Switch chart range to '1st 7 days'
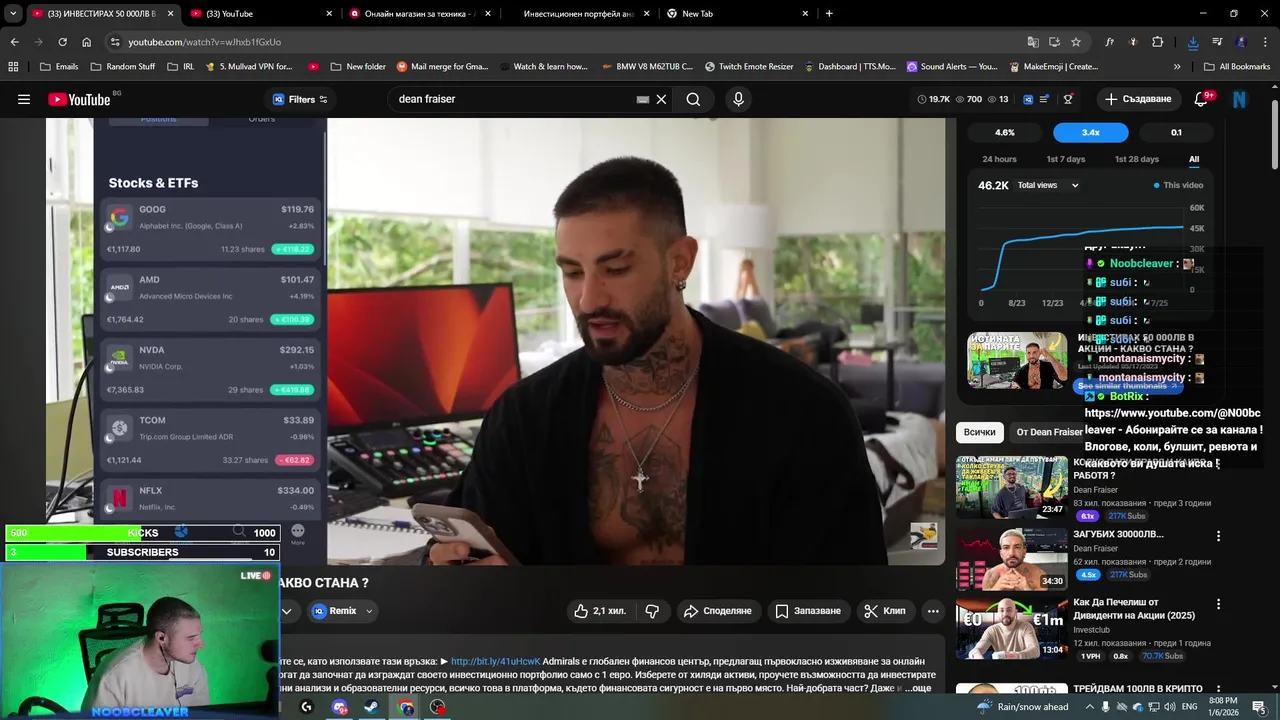1280x720 pixels. [x=1065, y=159]
